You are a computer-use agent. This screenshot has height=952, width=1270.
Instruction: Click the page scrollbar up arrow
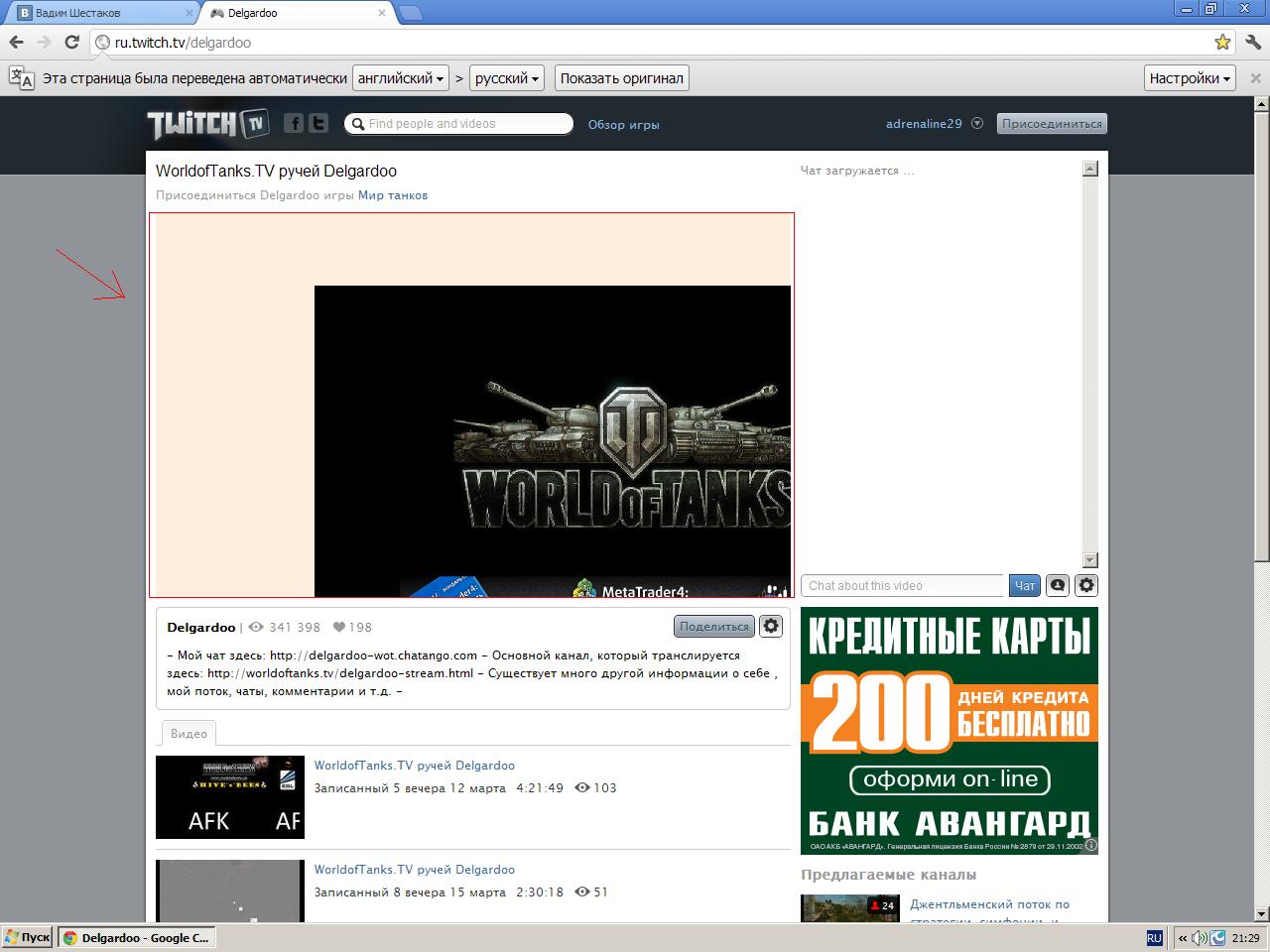pos(1262,104)
